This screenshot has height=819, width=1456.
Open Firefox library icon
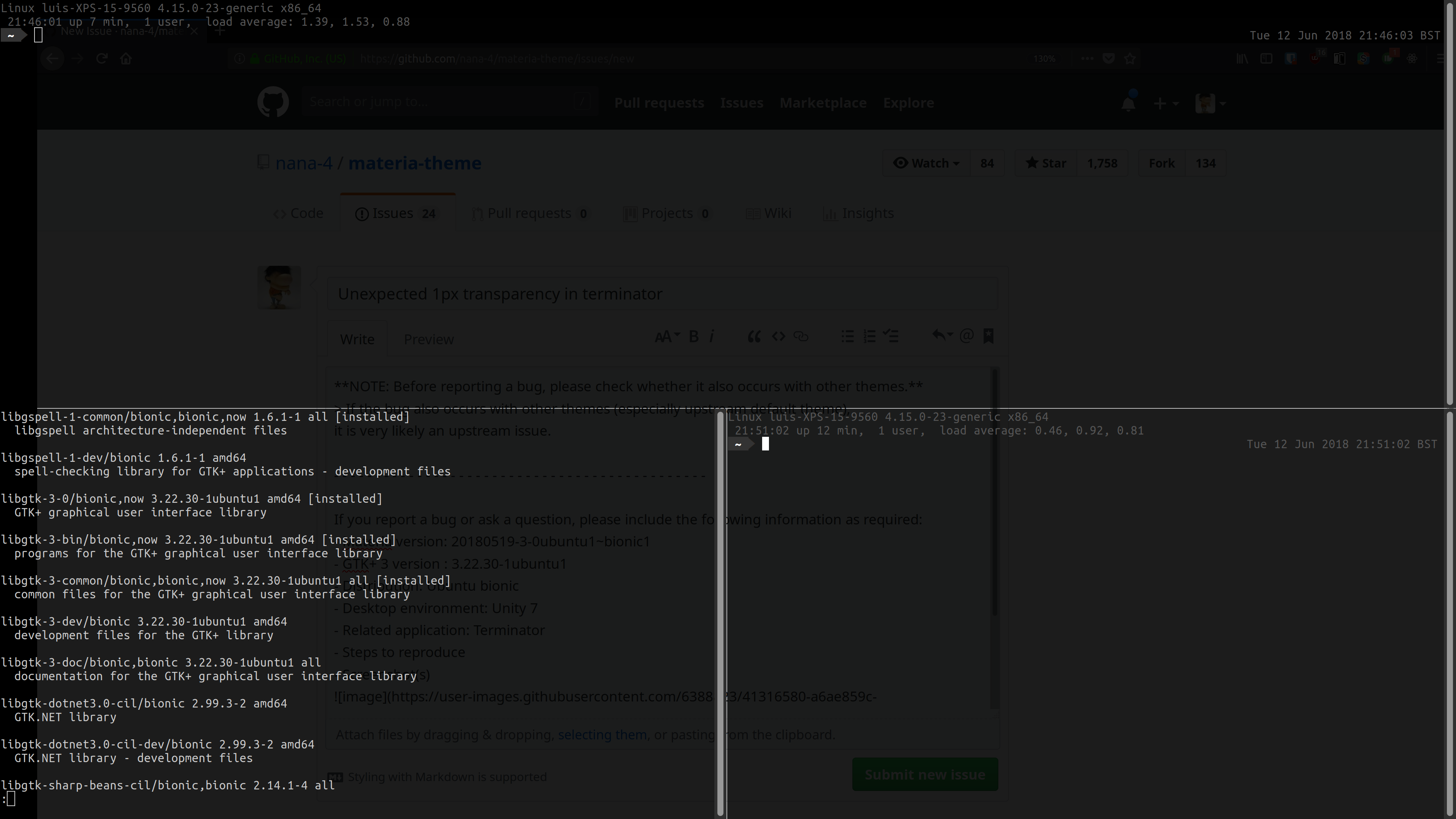[x=1242, y=59]
